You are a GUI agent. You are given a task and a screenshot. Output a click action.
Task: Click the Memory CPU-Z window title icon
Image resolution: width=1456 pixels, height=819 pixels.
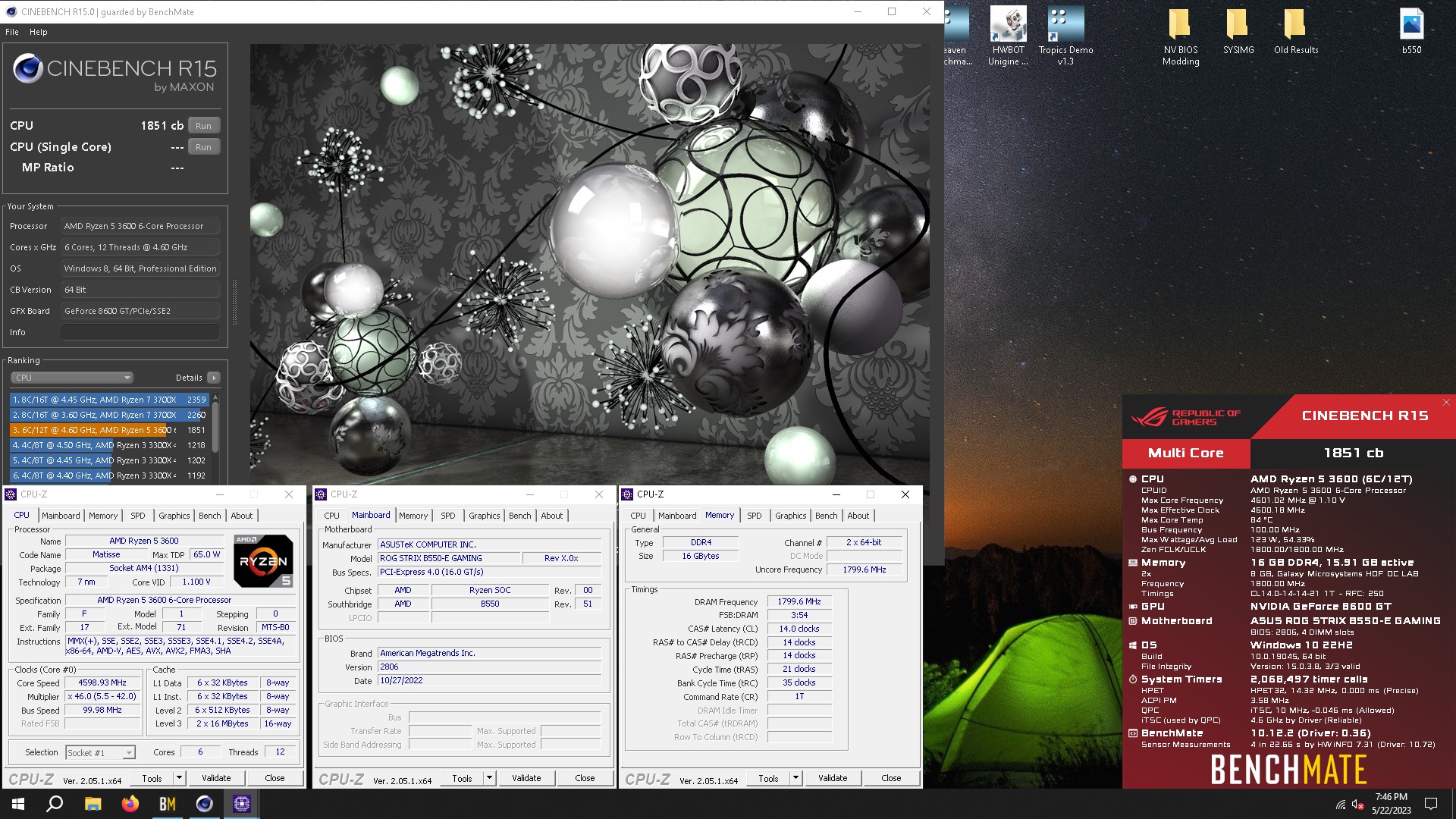tap(627, 494)
